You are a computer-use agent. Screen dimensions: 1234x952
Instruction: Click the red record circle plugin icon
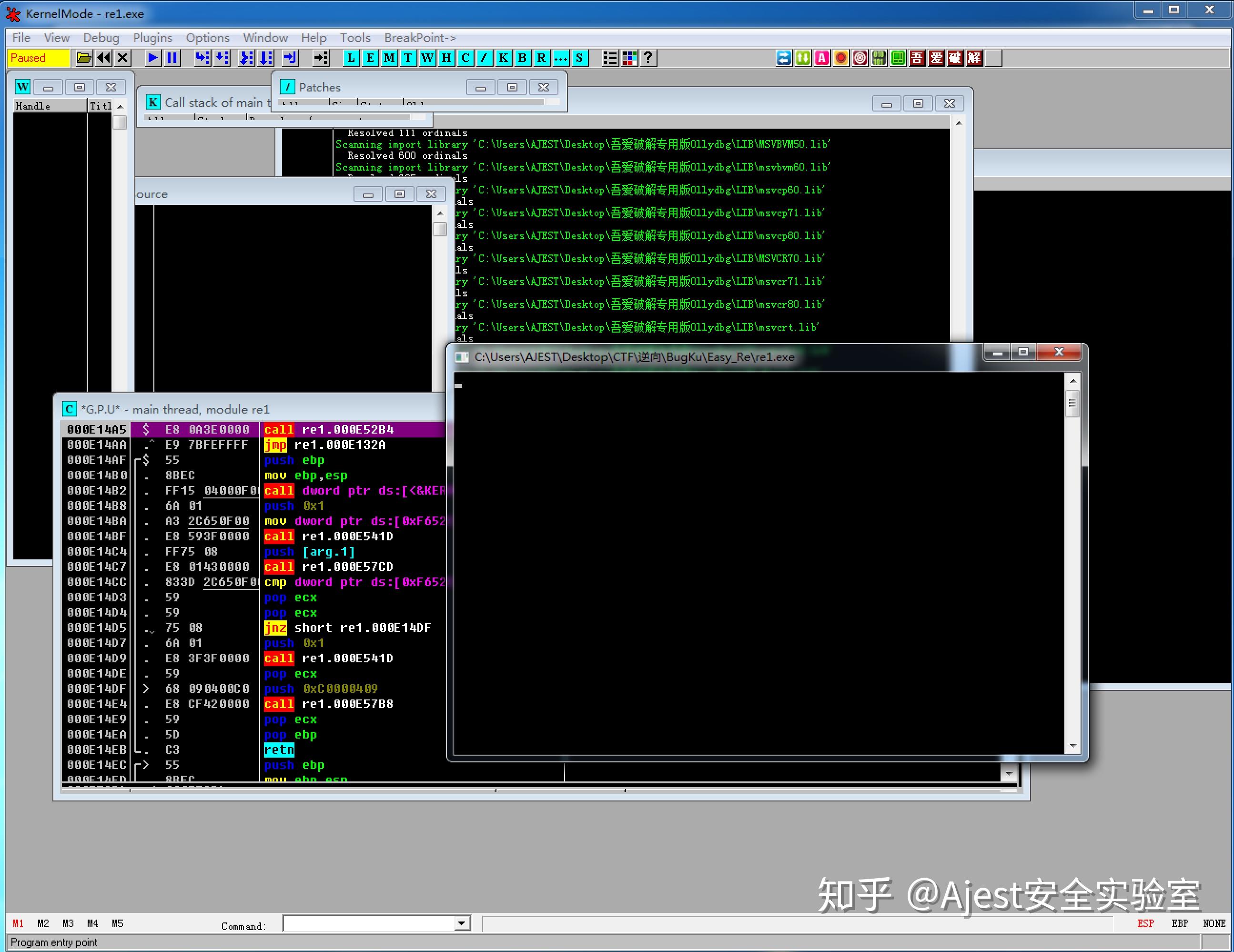pos(841,58)
